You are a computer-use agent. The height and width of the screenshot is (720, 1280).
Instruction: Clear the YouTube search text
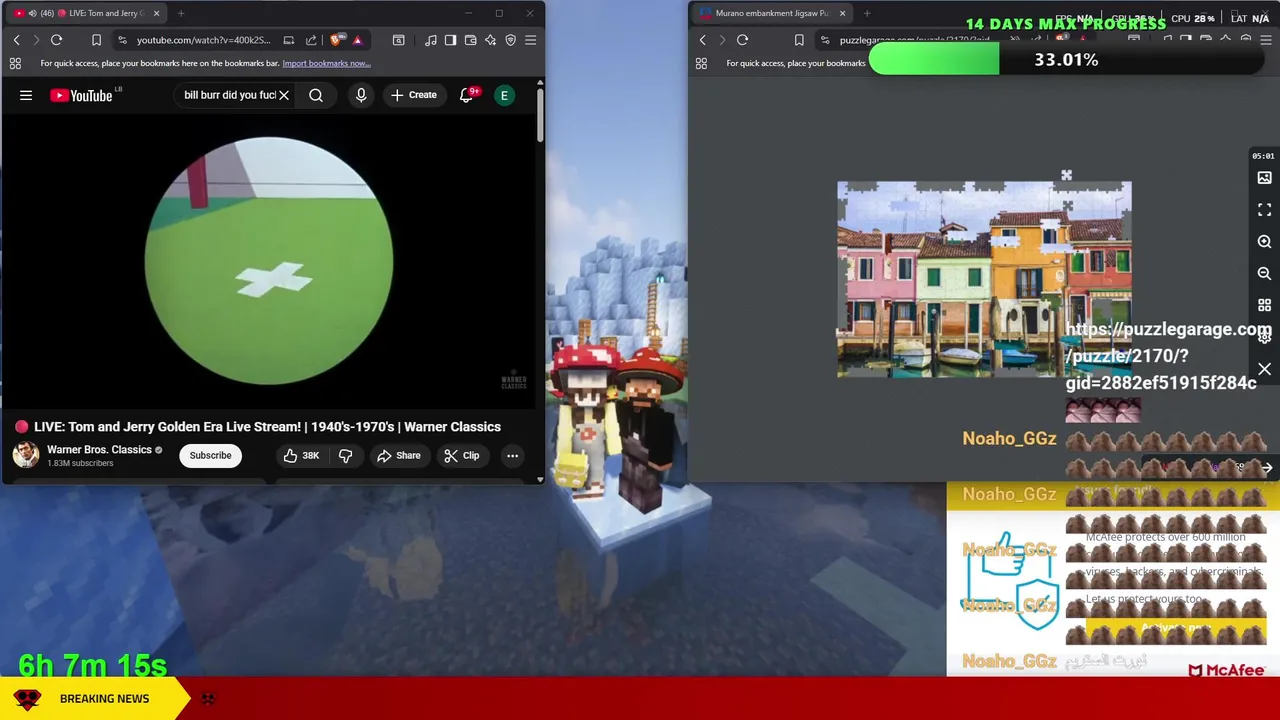[284, 95]
